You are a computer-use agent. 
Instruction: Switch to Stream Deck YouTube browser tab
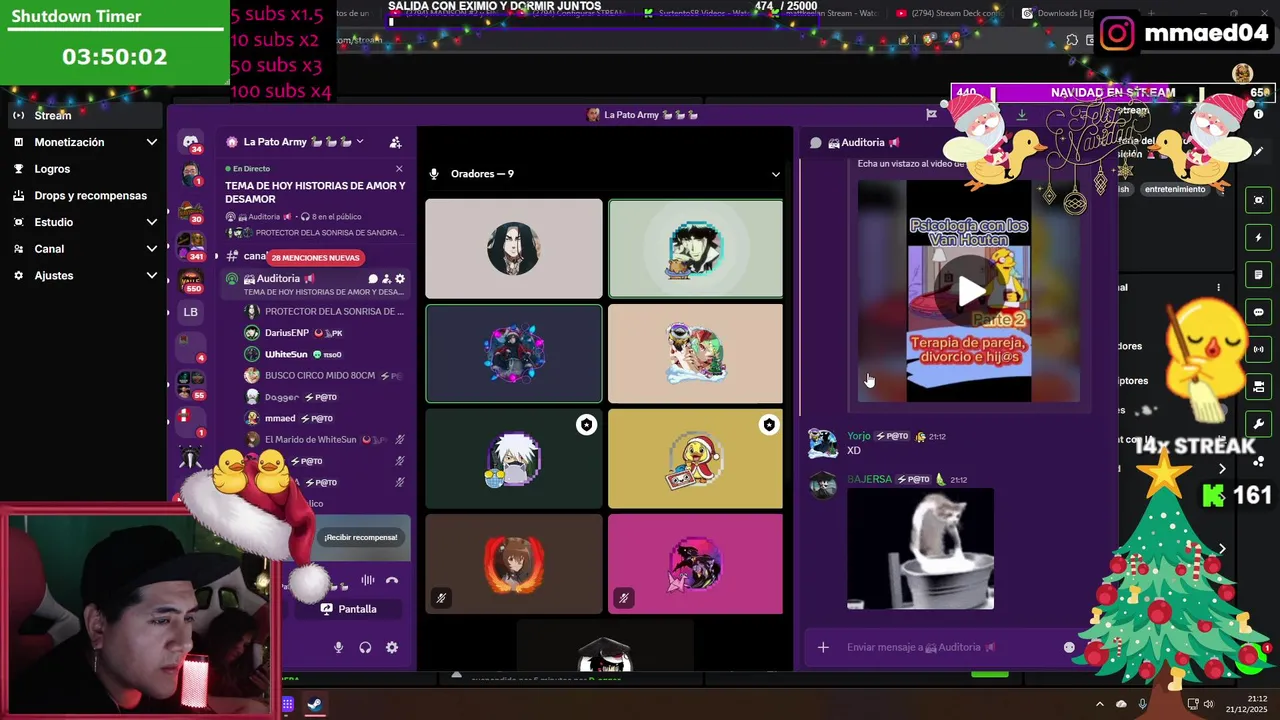(x=950, y=13)
